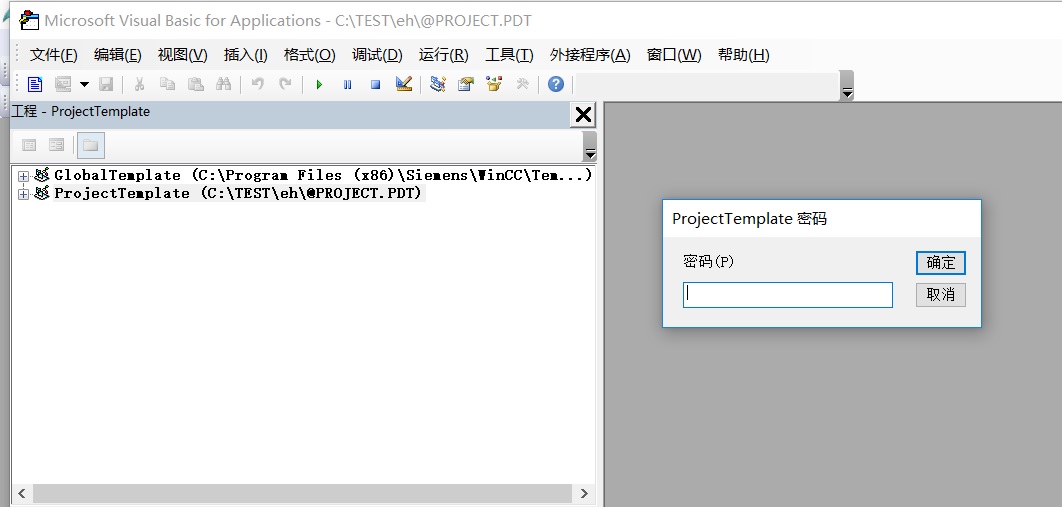Expand the ProjectTemplate tree node
Viewport: 1062px width, 507px height.
tap(24, 194)
